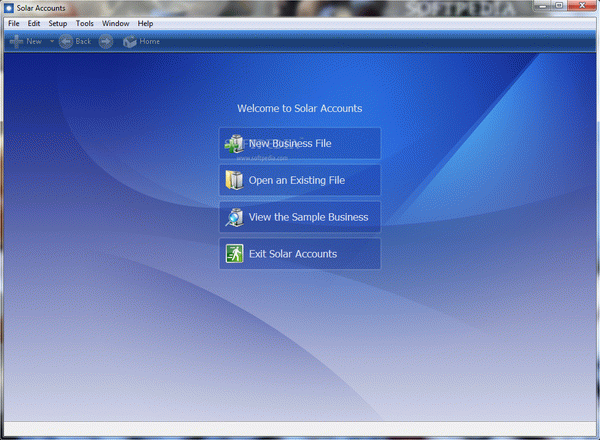
Task: Click the Solar Accounts title bar icon
Action: tap(9, 8)
